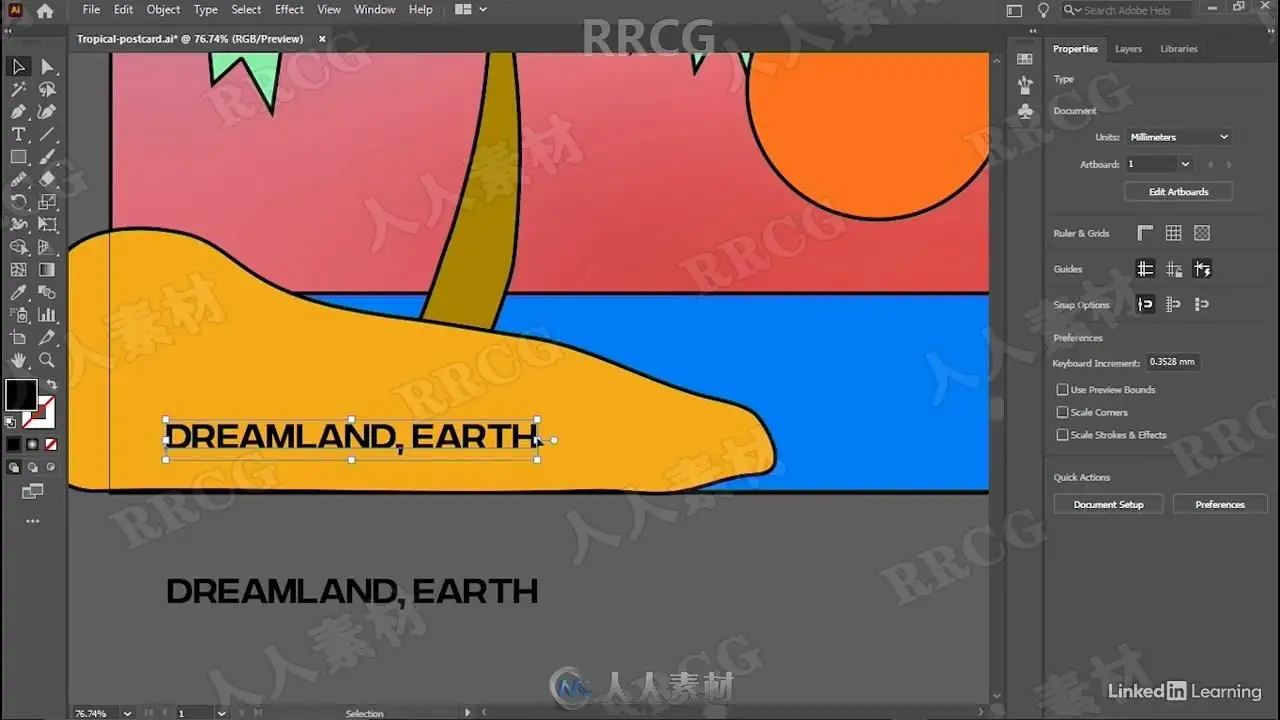This screenshot has height=720, width=1280.
Task: Pick the Eraser tool
Action: click(x=47, y=180)
